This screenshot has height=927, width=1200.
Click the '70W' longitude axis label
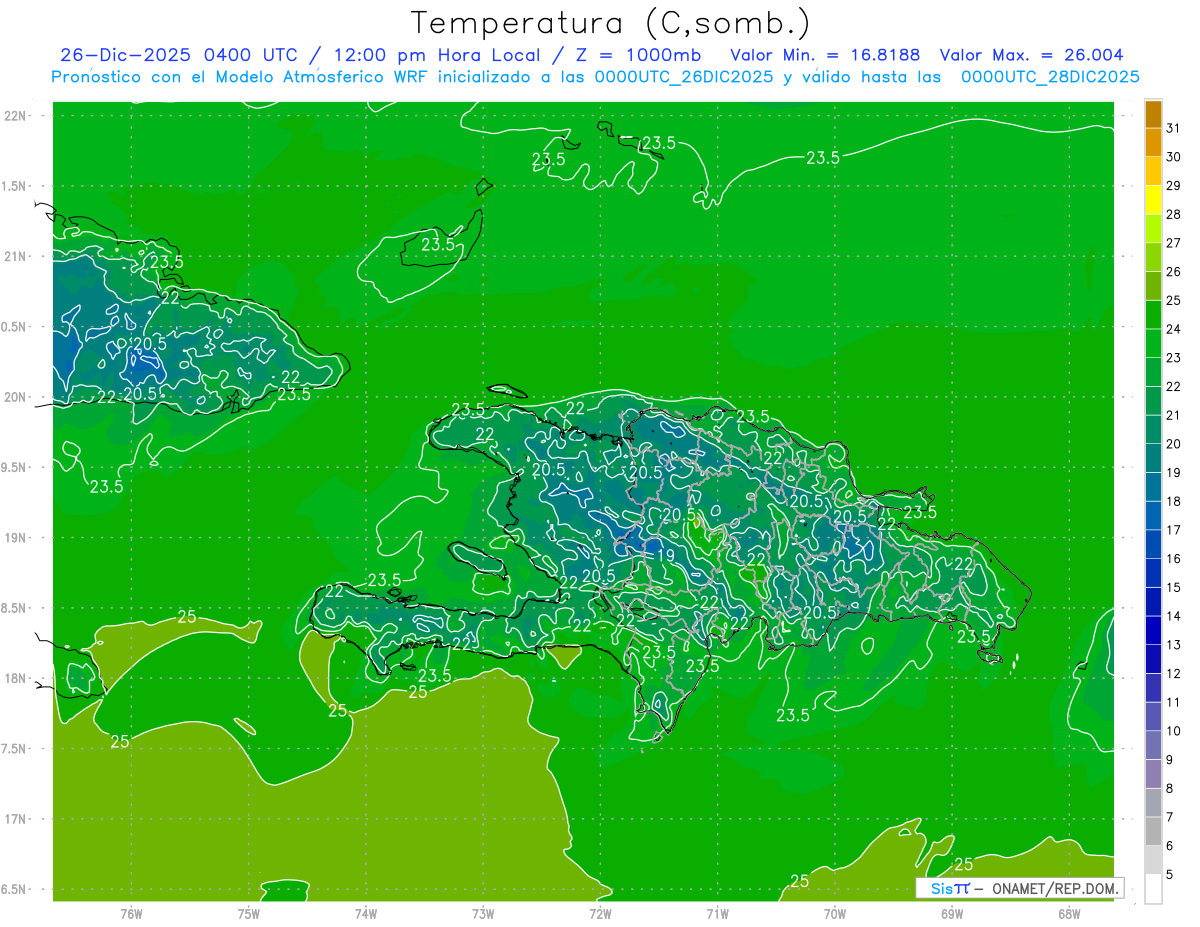(x=835, y=914)
